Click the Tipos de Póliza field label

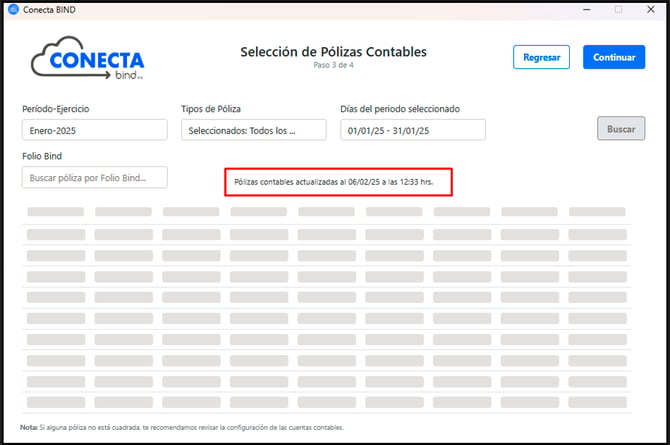pos(211,109)
